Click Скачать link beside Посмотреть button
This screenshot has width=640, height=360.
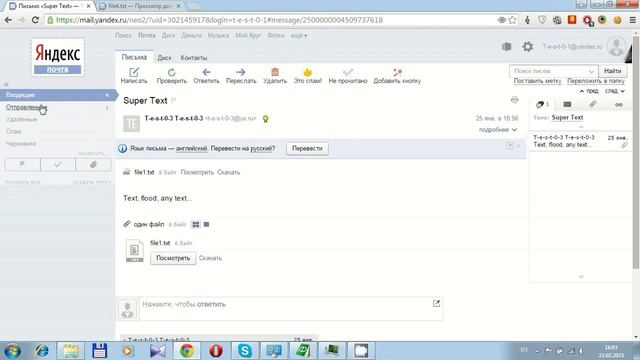pyautogui.click(x=211, y=258)
